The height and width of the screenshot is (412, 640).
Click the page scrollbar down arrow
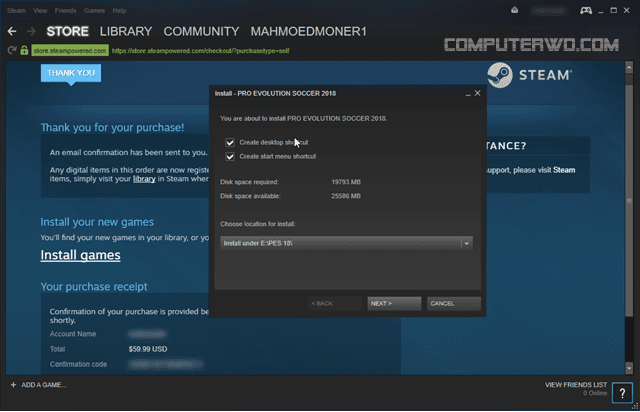coord(629,368)
